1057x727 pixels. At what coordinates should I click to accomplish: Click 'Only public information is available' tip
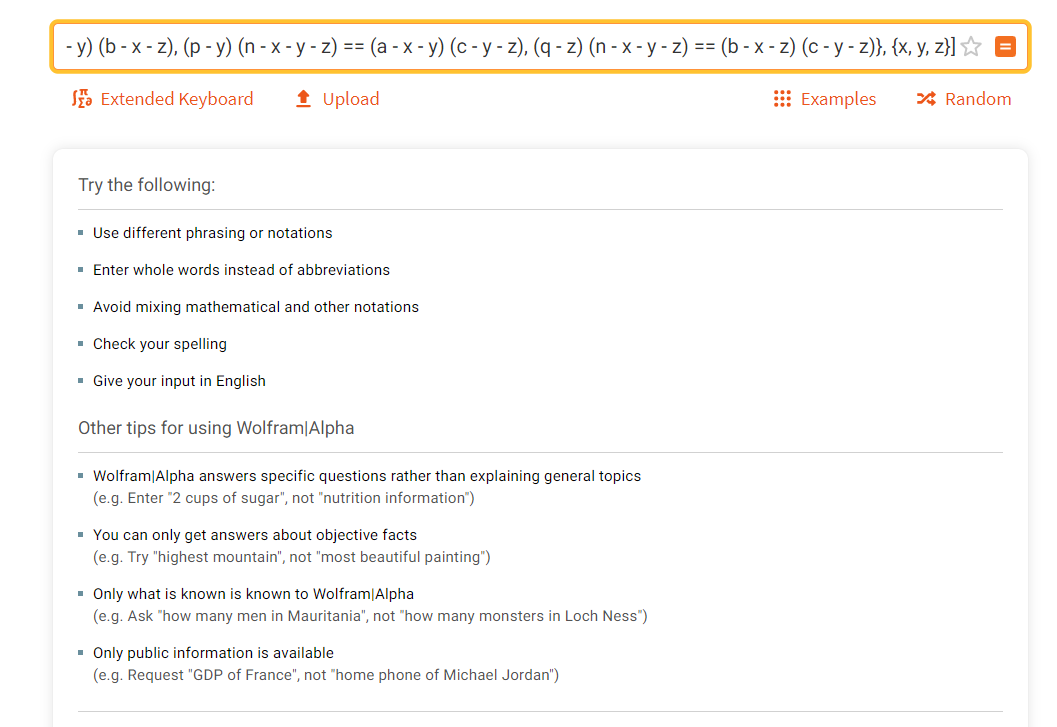click(213, 653)
